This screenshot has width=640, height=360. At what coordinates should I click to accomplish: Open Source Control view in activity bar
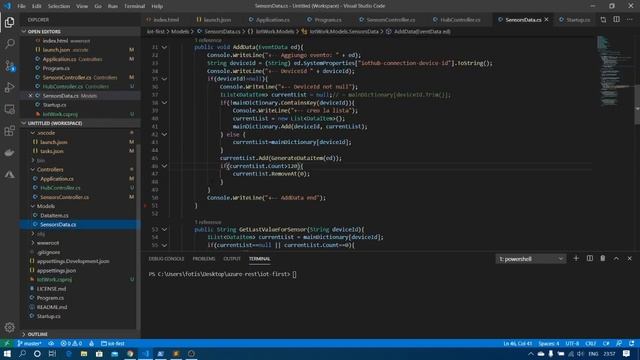9,66
